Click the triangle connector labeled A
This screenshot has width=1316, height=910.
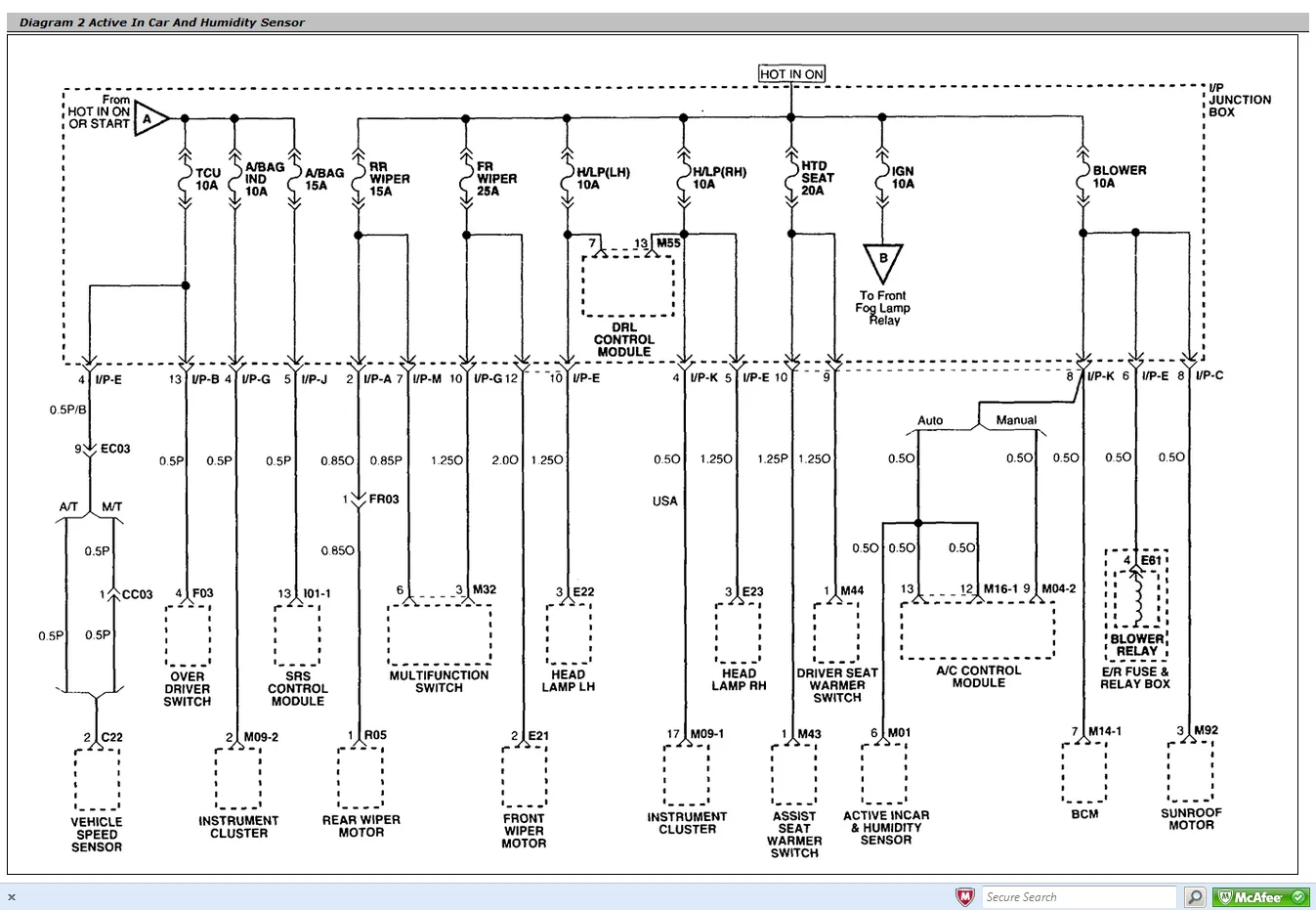pyautogui.click(x=150, y=119)
